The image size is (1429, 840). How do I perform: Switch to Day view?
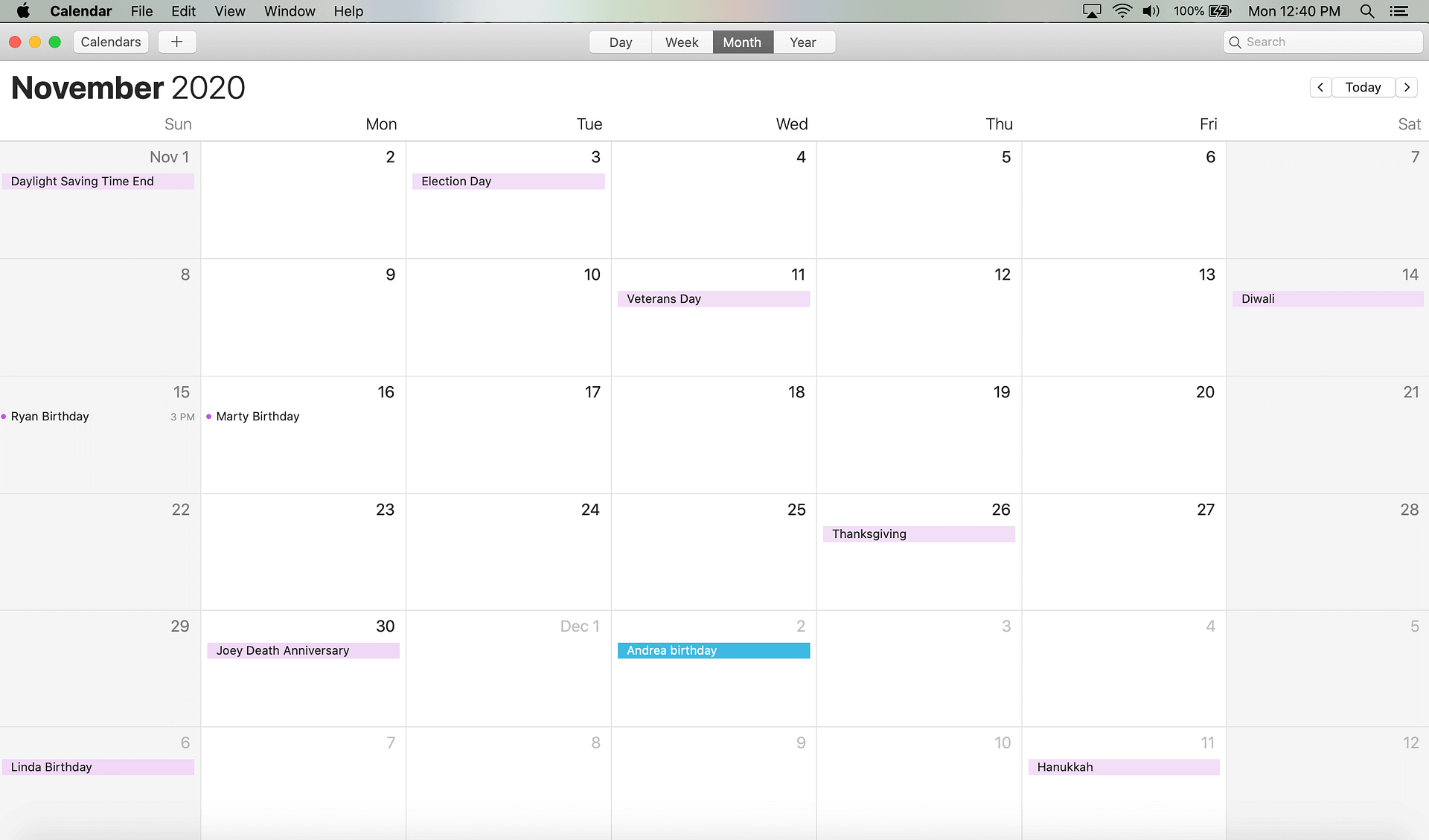(619, 42)
